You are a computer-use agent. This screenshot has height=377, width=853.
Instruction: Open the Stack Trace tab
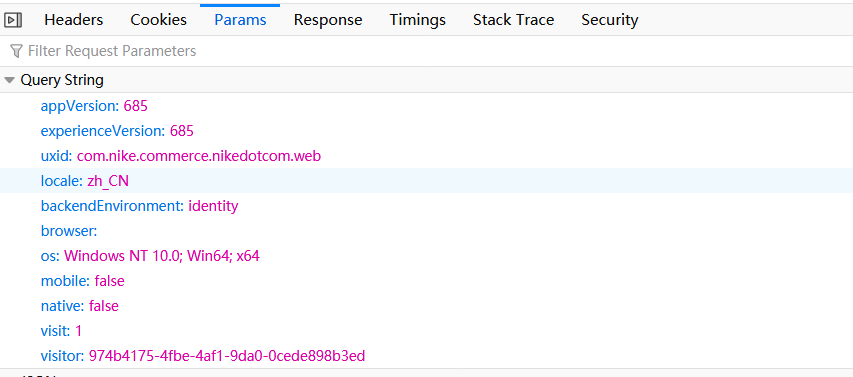pyautogui.click(x=513, y=20)
